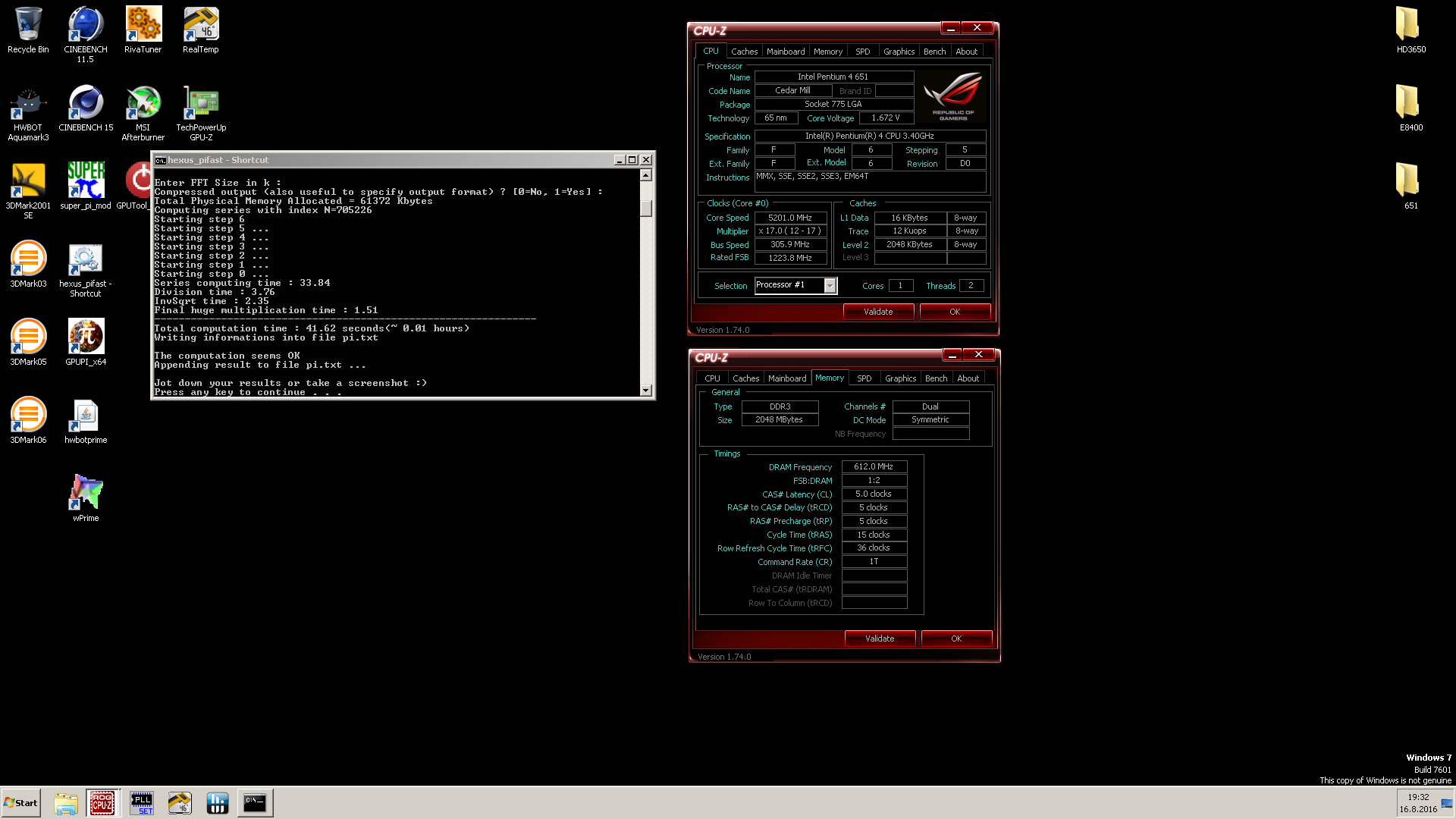
Task: Open the Start menu
Action: click(x=20, y=803)
